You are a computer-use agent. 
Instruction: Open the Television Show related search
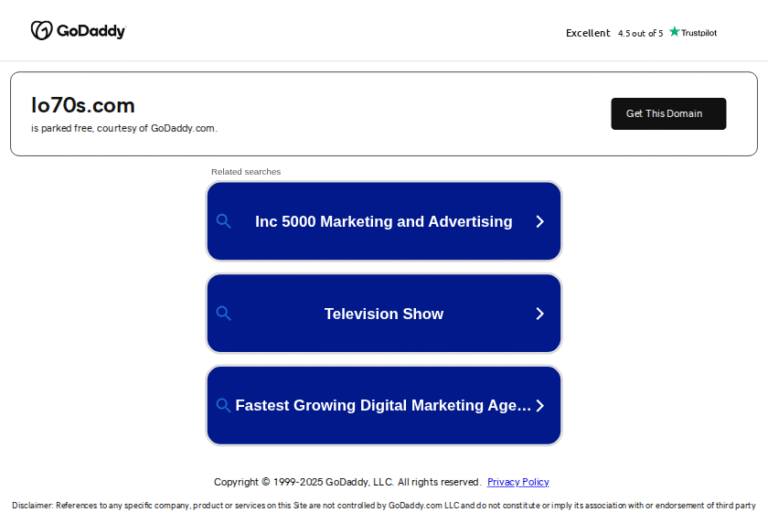click(383, 314)
